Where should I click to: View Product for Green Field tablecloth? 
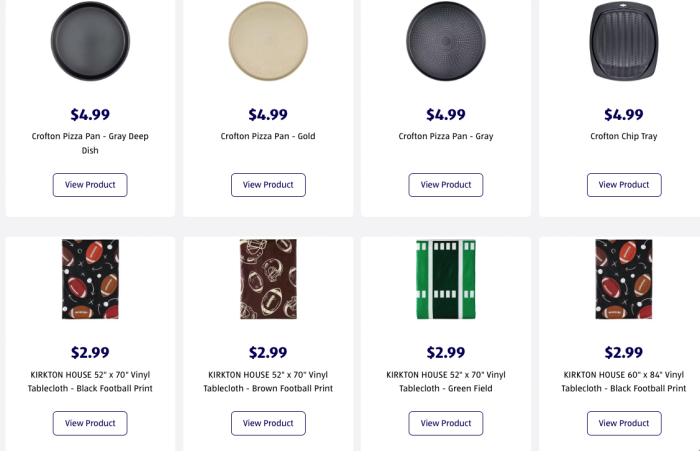pyautogui.click(x=445, y=423)
